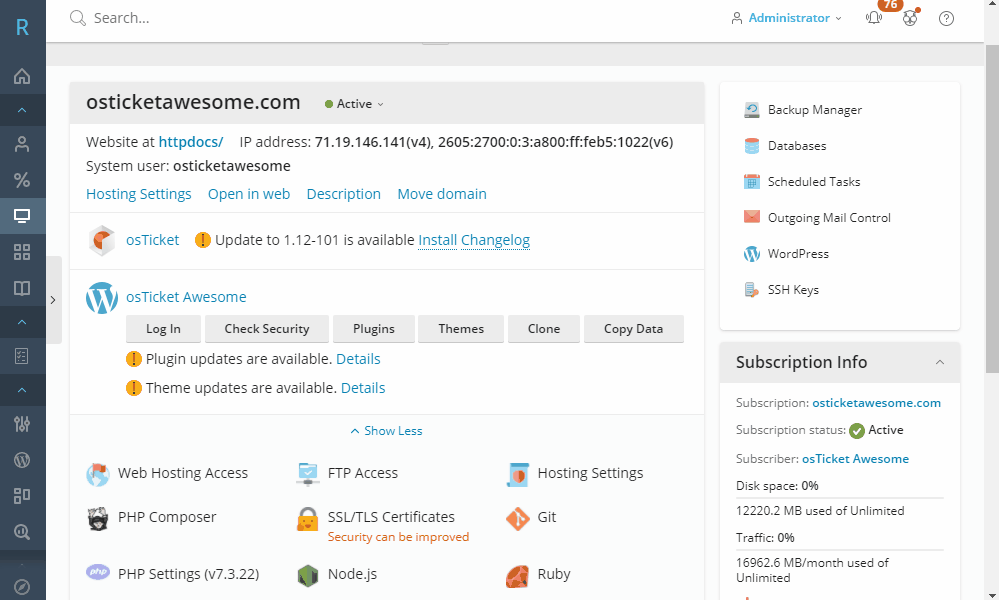Screen dimensions: 999x600
Task: Open PHP Settings (v7.3.22)
Action: pos(189,575)
